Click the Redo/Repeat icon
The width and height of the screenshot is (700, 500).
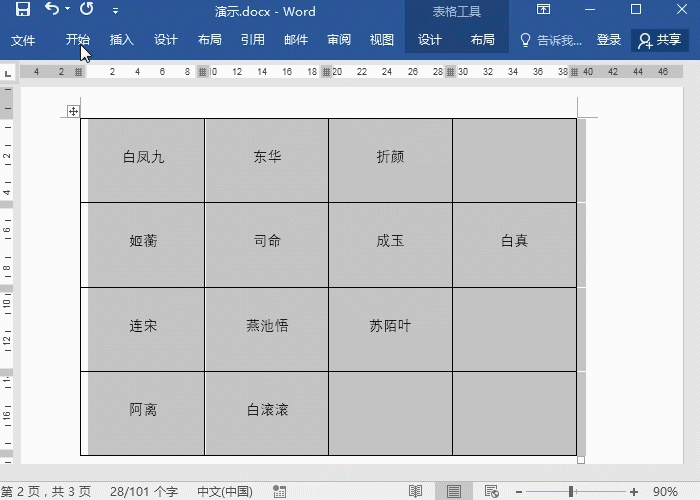coord(87,8)
